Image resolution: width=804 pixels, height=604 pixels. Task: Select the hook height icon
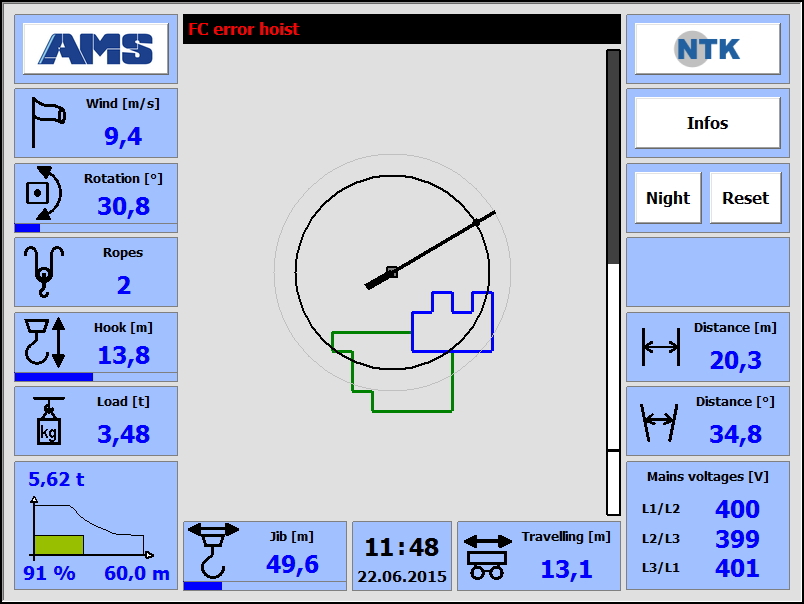(45, 342)
